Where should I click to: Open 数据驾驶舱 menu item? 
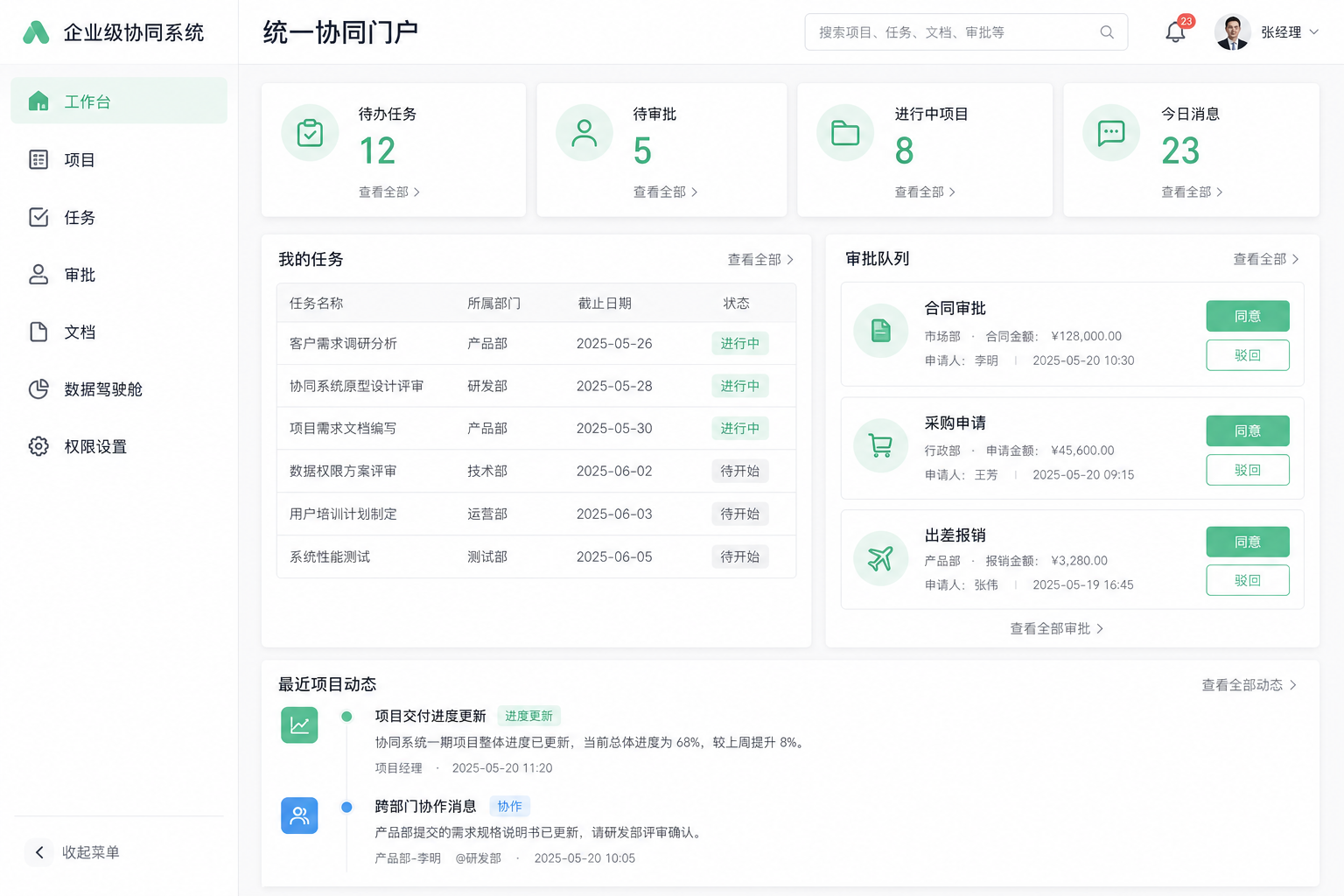pos(119,389)
